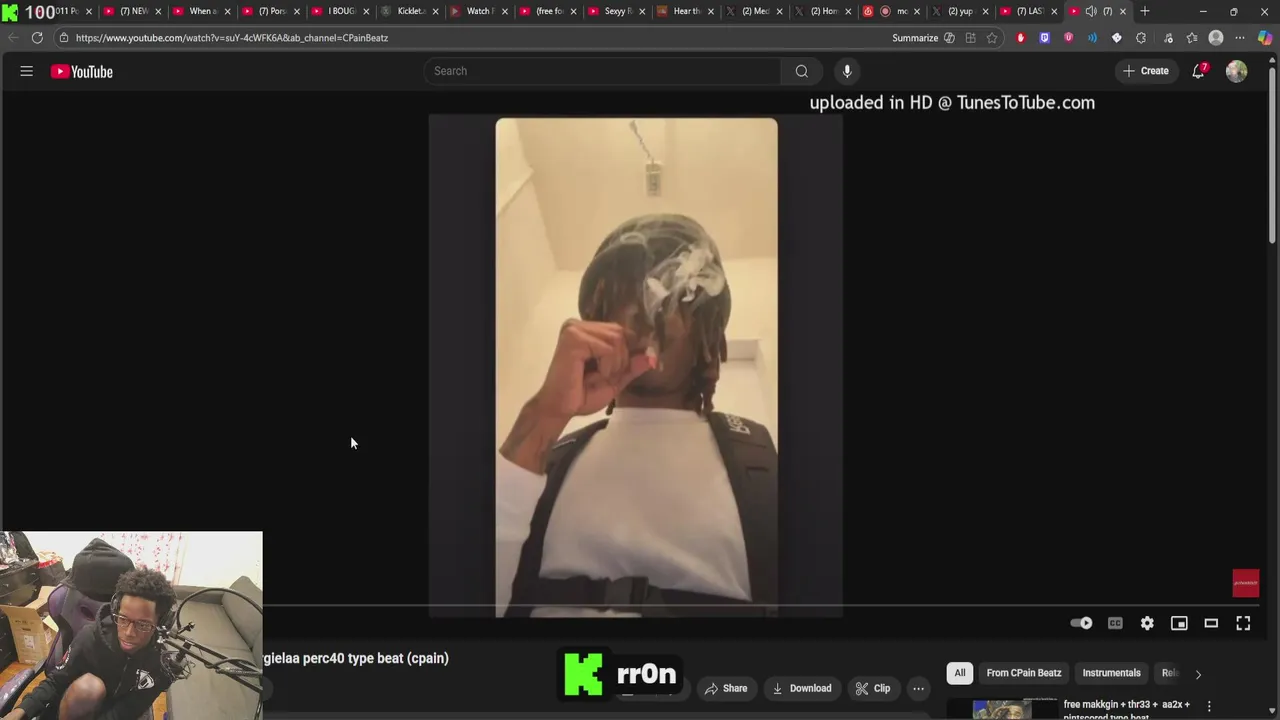Open the Twitch extension icon
This screenshot has width=1280, height=720.
point(1045,38)
